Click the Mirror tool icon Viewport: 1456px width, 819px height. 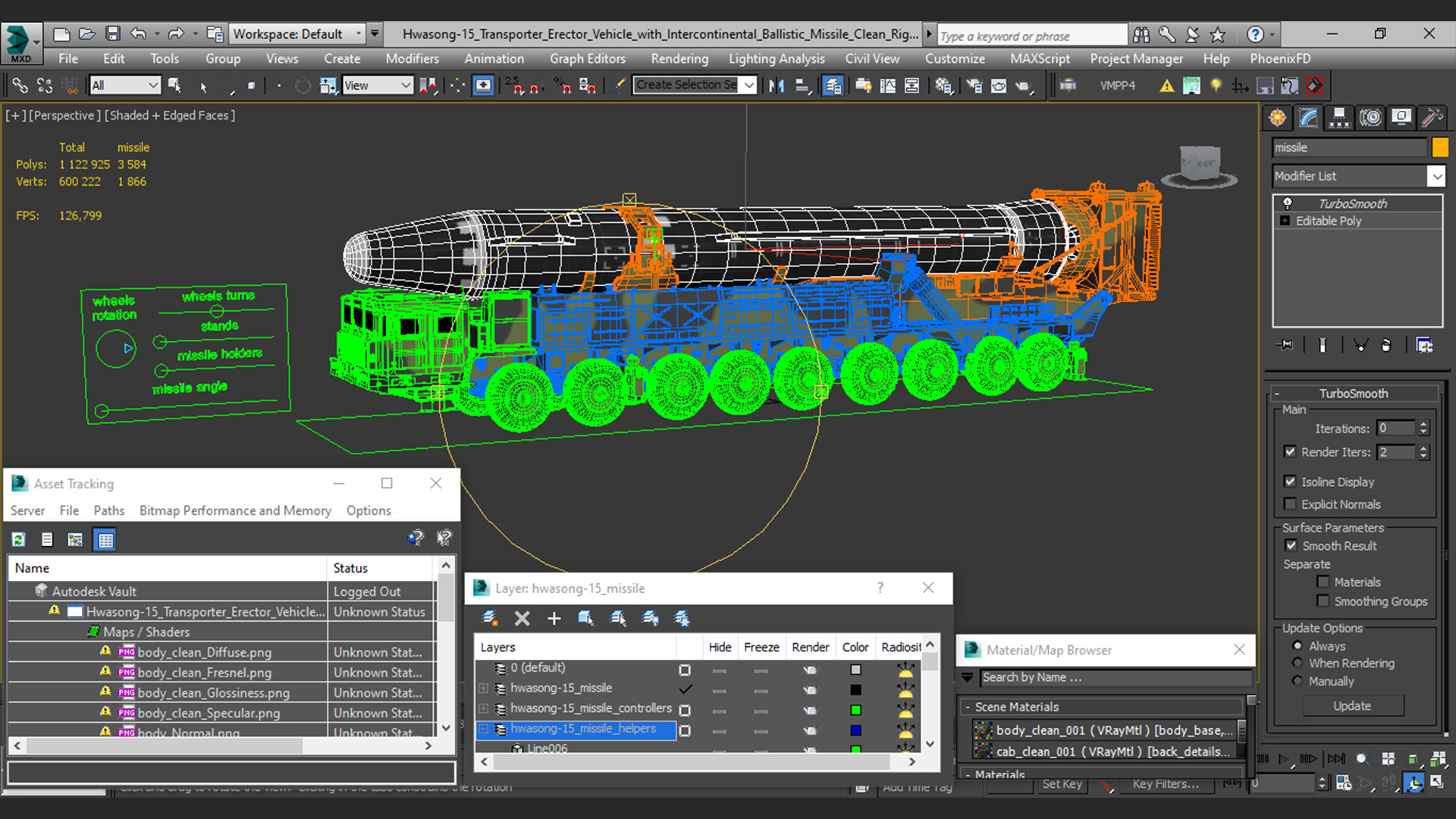(x=776, y=86)
